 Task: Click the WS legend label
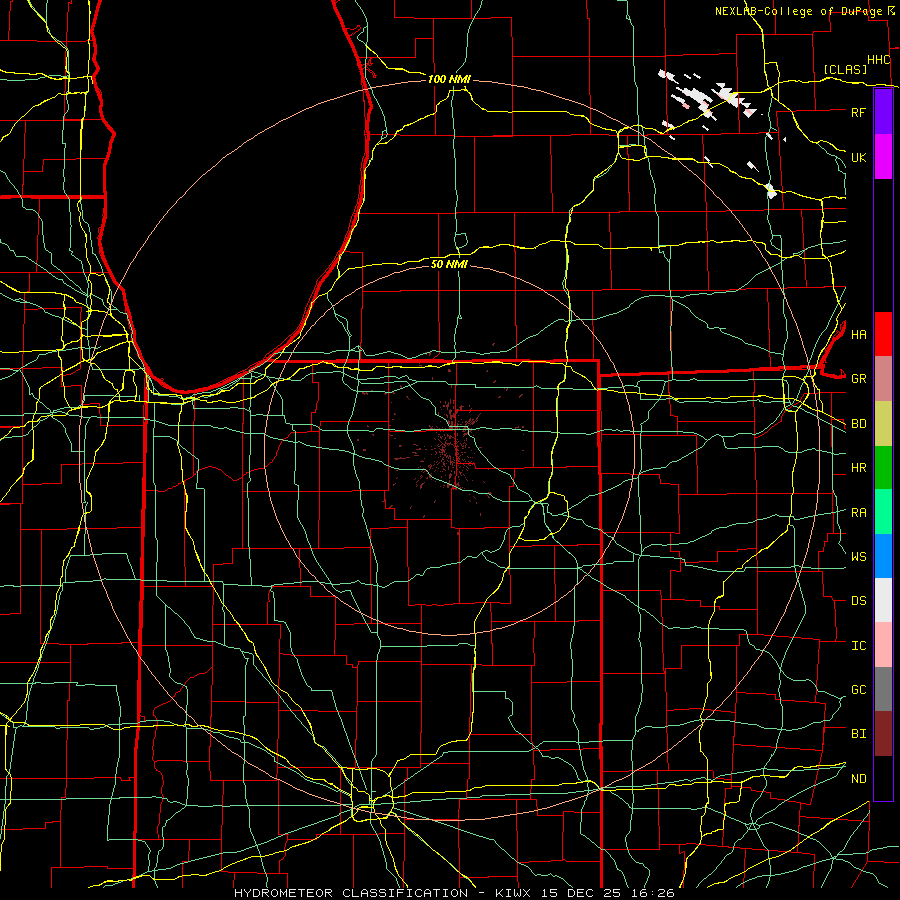[858, 557]
